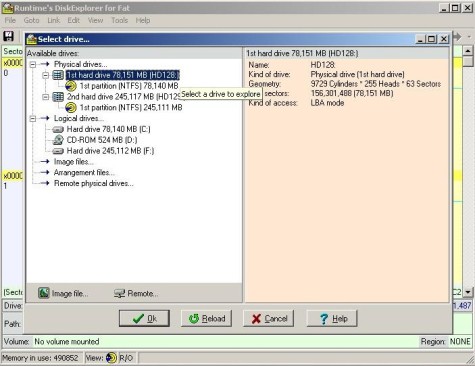Select 1st partition (NTFS) 245,111 MB

pos(131,108)
